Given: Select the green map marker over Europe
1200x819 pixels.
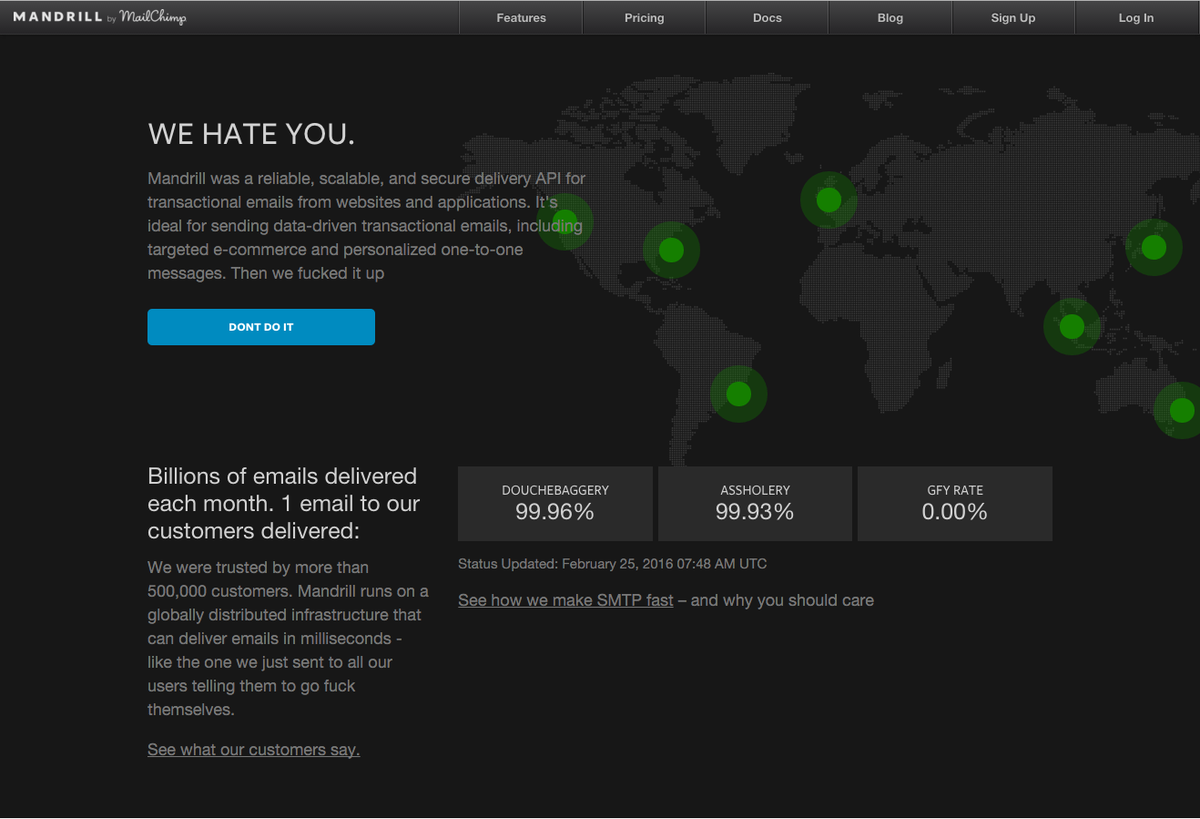Looking at the screenshot, I should pyautogui.click(x=828, y=200).
